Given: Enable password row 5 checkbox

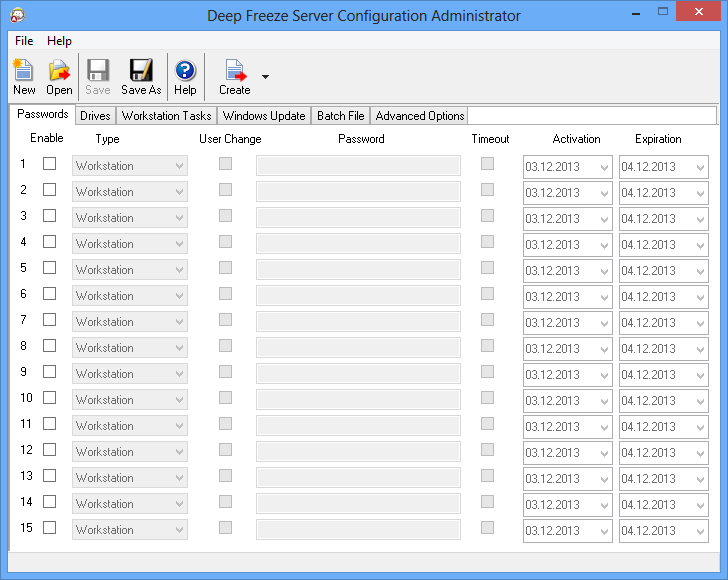Looking at the screenshot, I should pyautogui.click(x=50, y=267).
